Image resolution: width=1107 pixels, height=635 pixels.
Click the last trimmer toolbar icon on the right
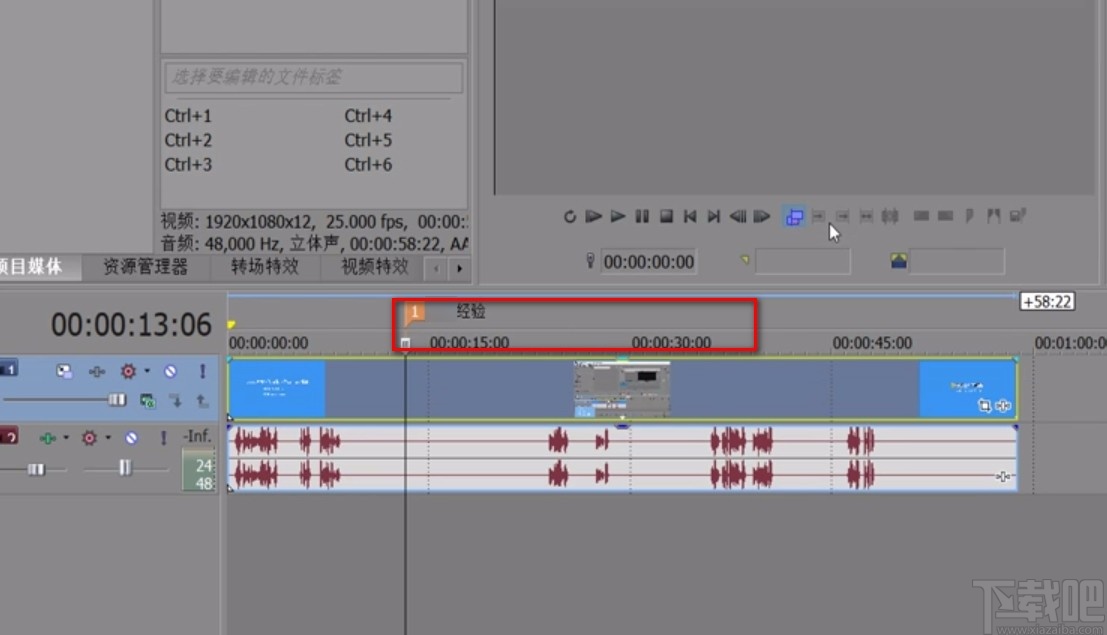point(1017,216)
